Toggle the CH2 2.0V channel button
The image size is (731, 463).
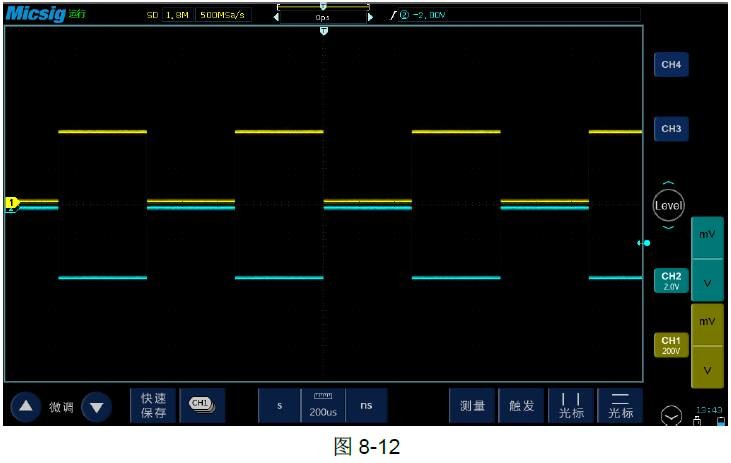pyautogui.click(x=670, y=280)
